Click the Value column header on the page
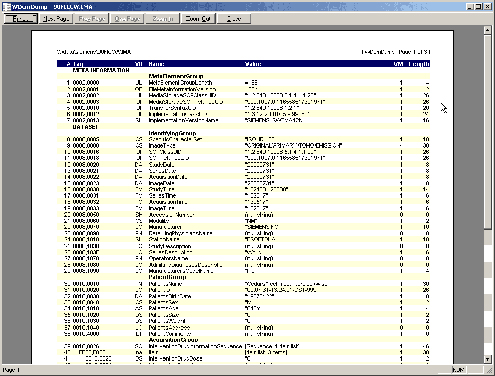The height and width of the screenshot is (376, 495). pos(253,64)
